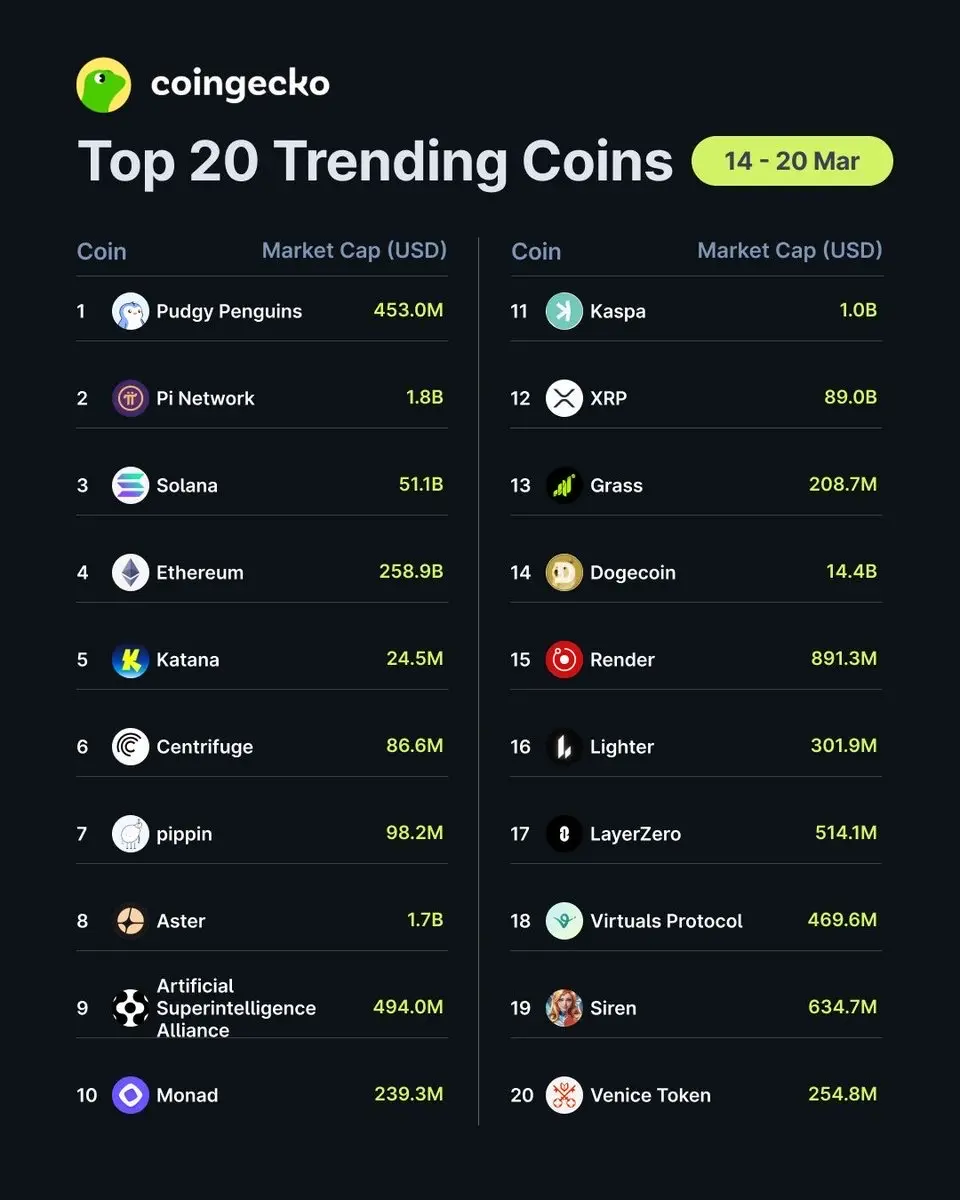Screen dimensions: 960x1200
Task: Click the Venice Token coin icon
Action: click(x=564, y=1094)
